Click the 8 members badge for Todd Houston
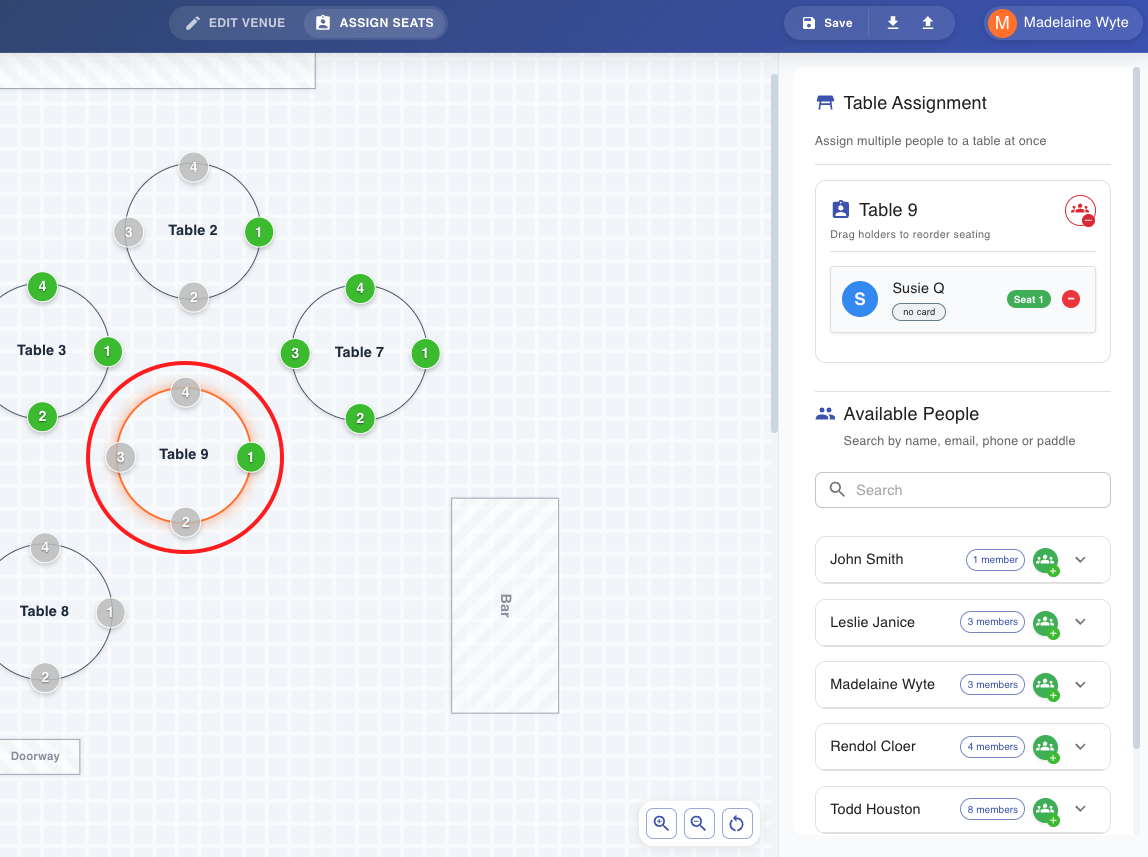This screenshot has width=1148, height=857. tap(992, 809)
